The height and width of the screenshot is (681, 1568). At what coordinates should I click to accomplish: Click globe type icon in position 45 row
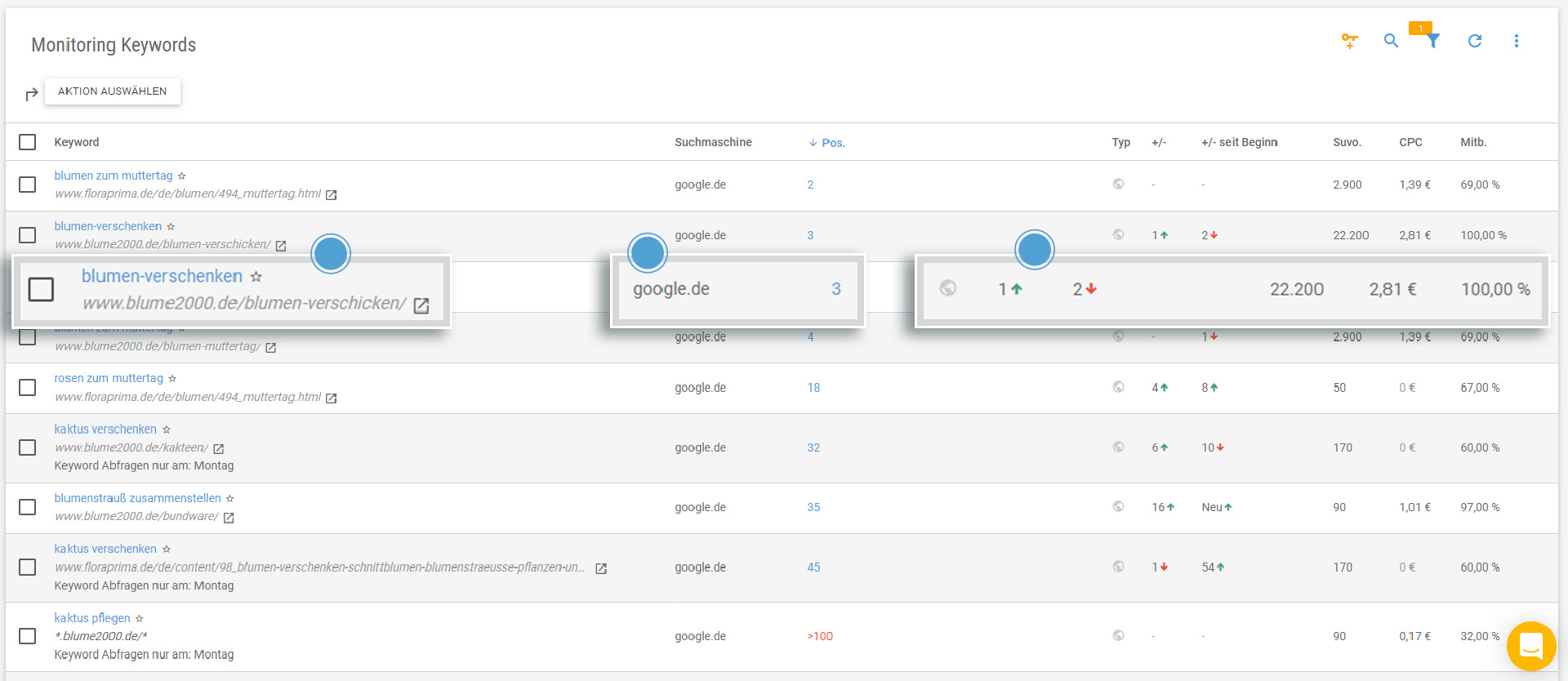tap(1119, 567)
